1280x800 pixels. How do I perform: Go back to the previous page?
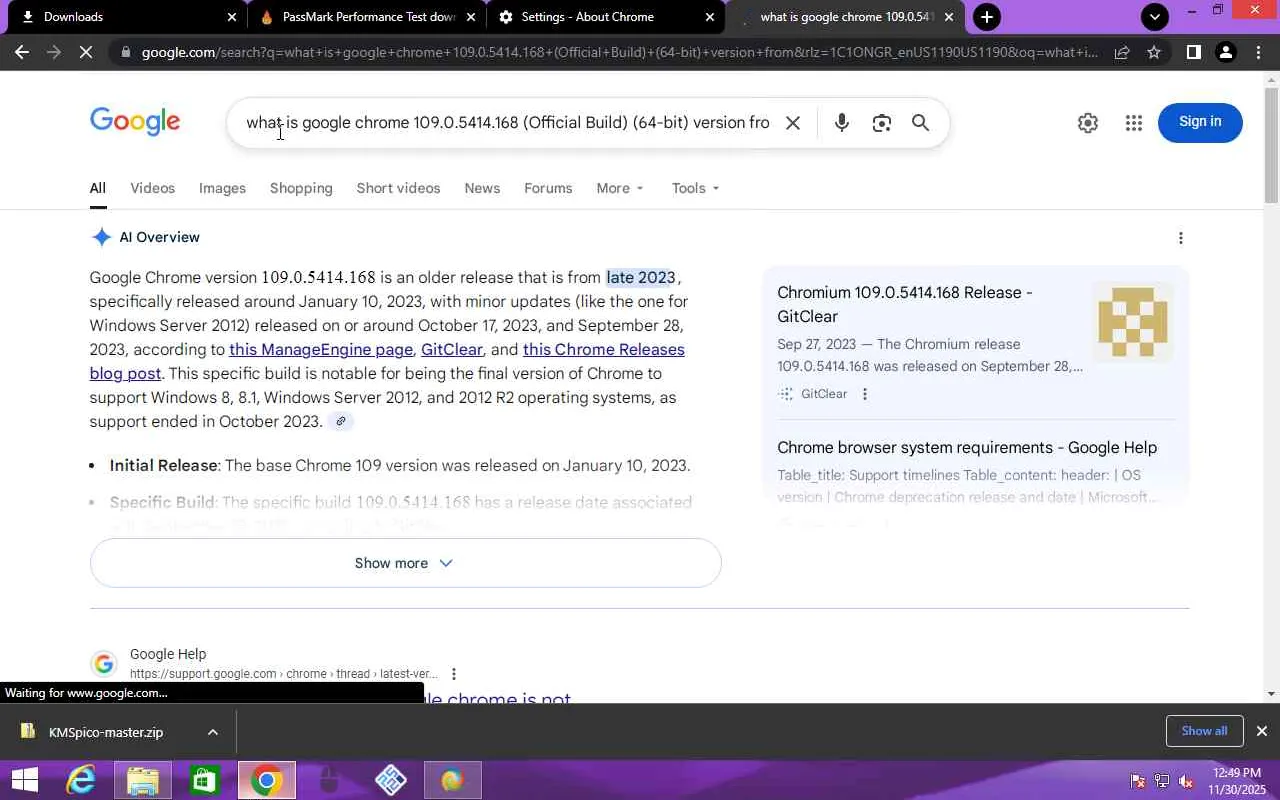(22, 52)
